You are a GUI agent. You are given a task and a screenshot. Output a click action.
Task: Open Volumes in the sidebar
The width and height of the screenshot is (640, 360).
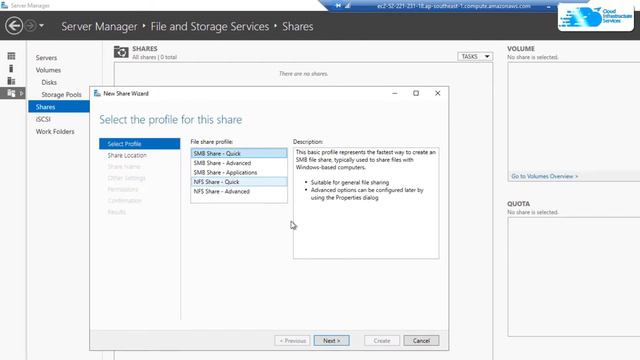tap(48, 70)
